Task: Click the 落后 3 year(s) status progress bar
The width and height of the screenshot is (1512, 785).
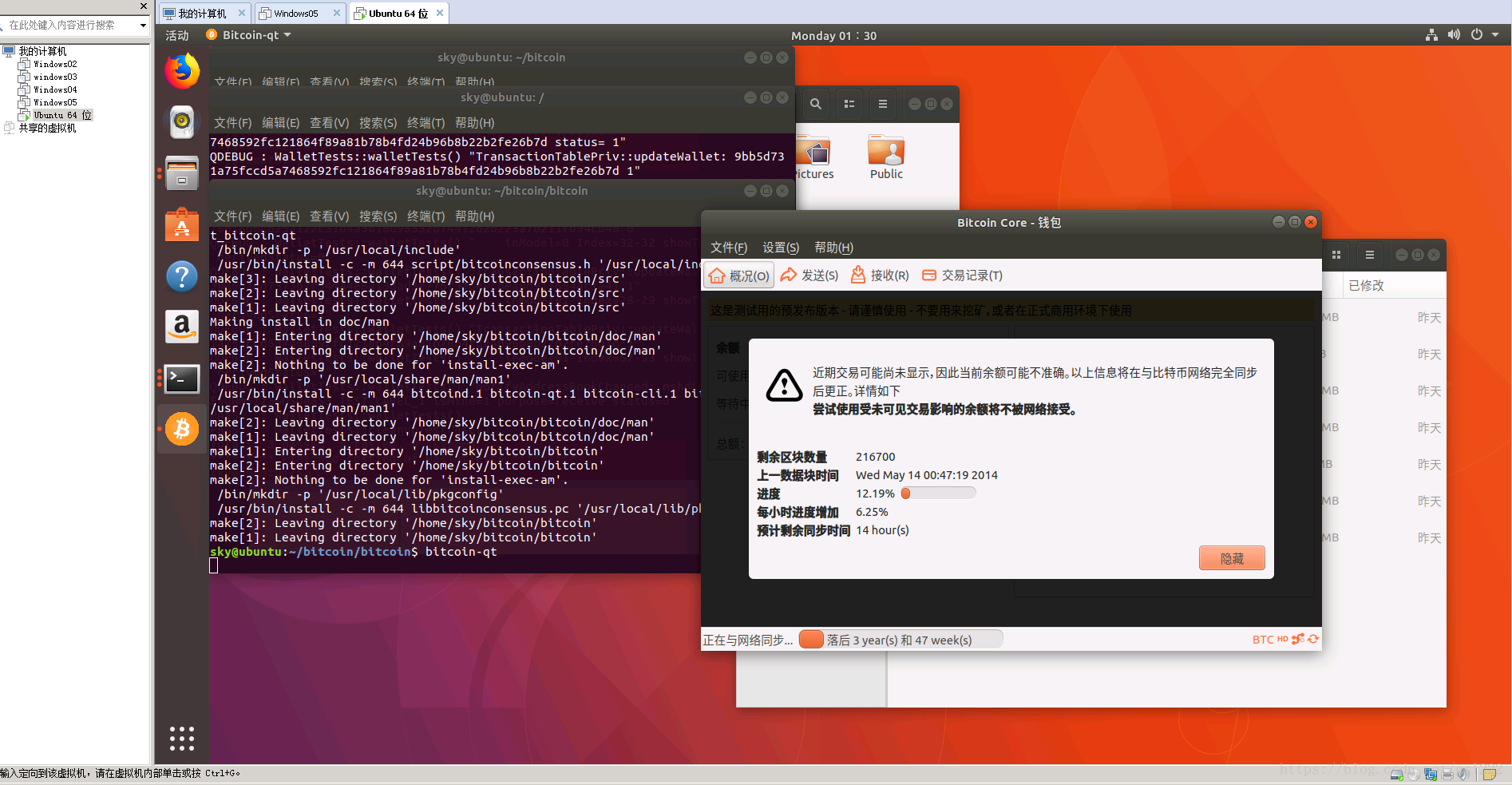Action: (x=900, y=640)
